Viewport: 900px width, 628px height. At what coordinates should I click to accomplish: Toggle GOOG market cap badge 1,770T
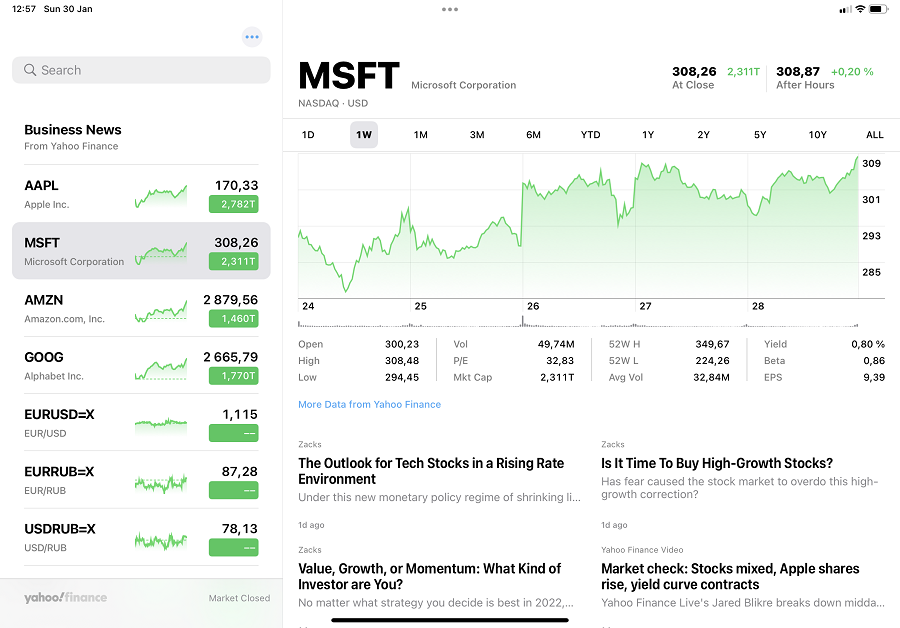[x=234, y=376]
